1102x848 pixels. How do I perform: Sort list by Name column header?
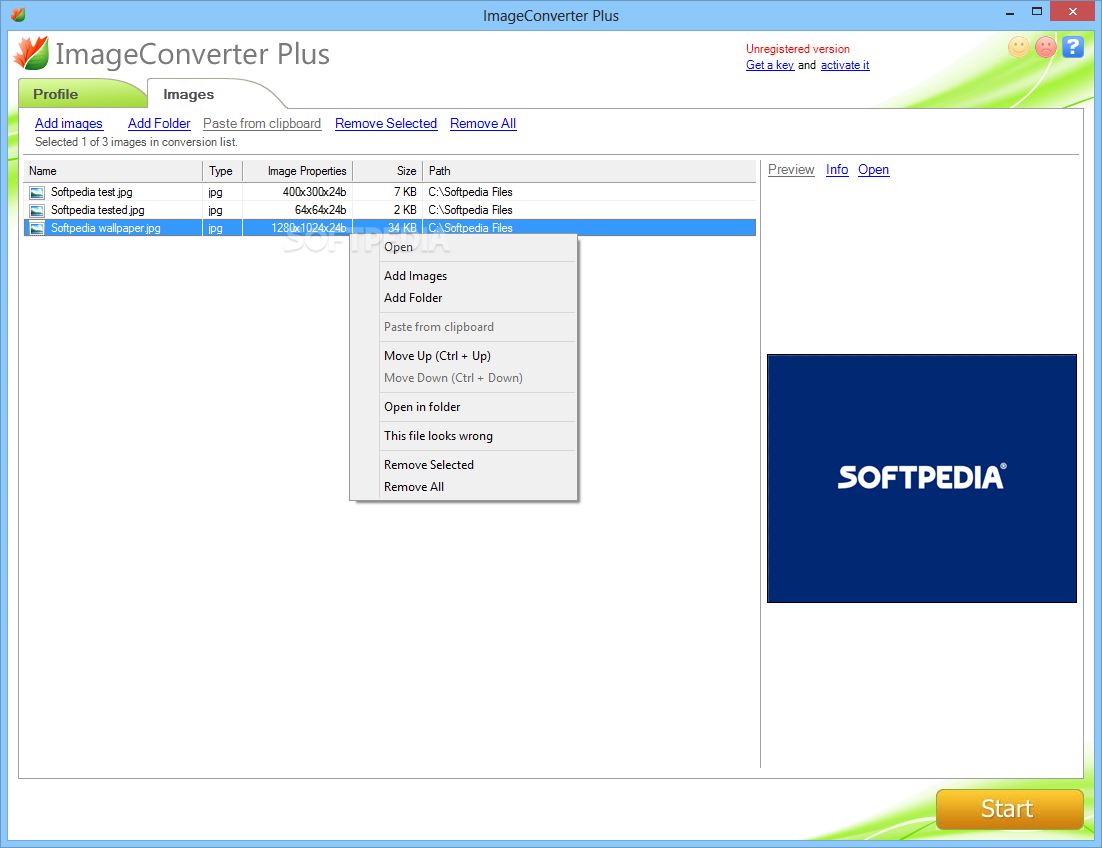pyautogui.click(x=113, y=171)
